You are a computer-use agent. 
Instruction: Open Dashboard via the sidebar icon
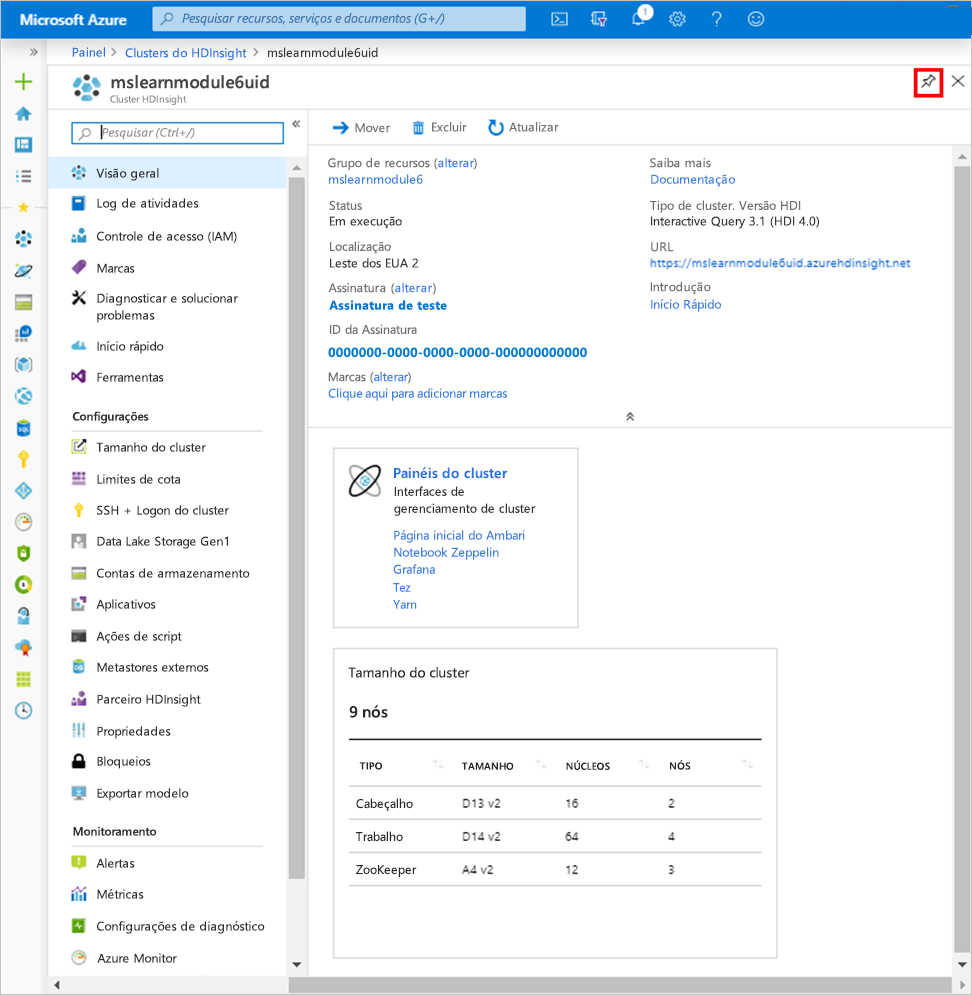tap(22, 144)
